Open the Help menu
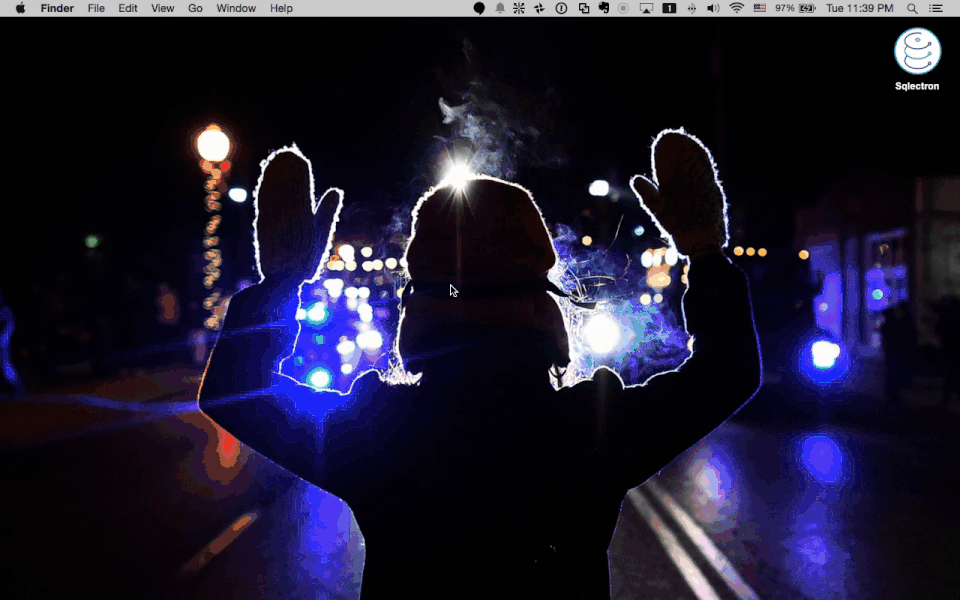The height and width of the screenshot is (600, 960). click(x=281, y=8)
